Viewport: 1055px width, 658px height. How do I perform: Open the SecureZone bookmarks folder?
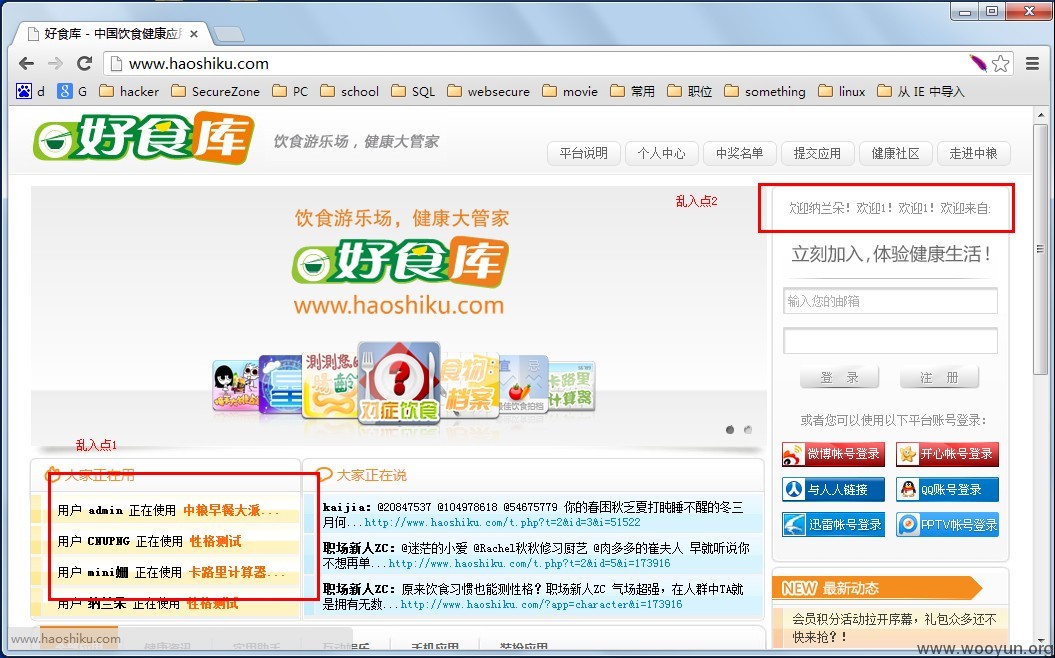click(x=215, y=91)
